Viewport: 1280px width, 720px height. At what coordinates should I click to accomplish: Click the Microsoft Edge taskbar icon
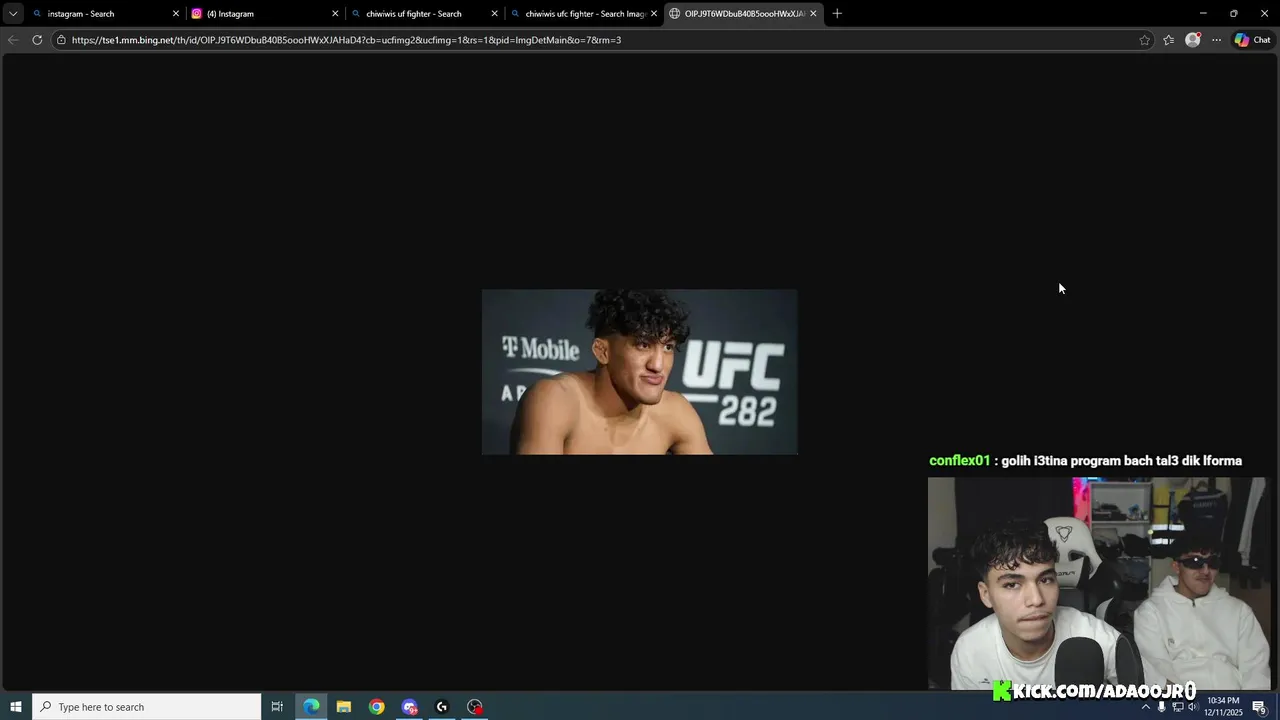pyautogui.click(x=311, y=707)
